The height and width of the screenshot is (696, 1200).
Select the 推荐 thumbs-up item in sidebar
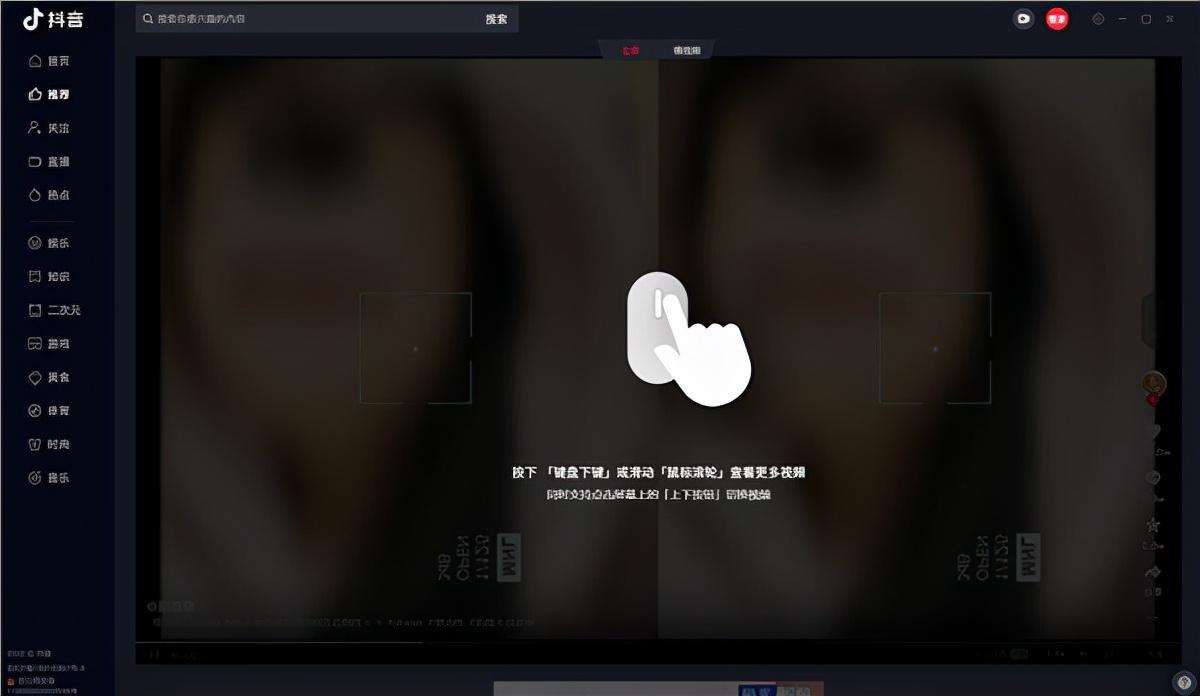coord(50,94)
